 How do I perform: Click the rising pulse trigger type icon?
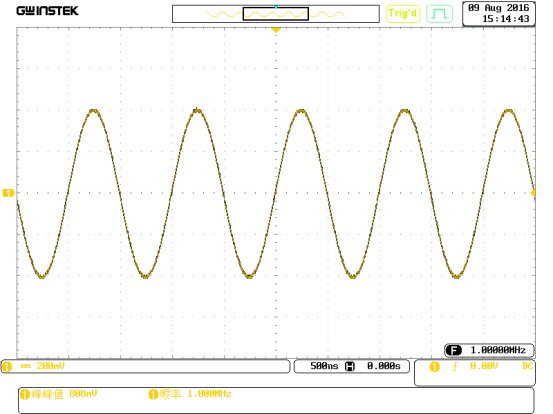tap(439, 14)
